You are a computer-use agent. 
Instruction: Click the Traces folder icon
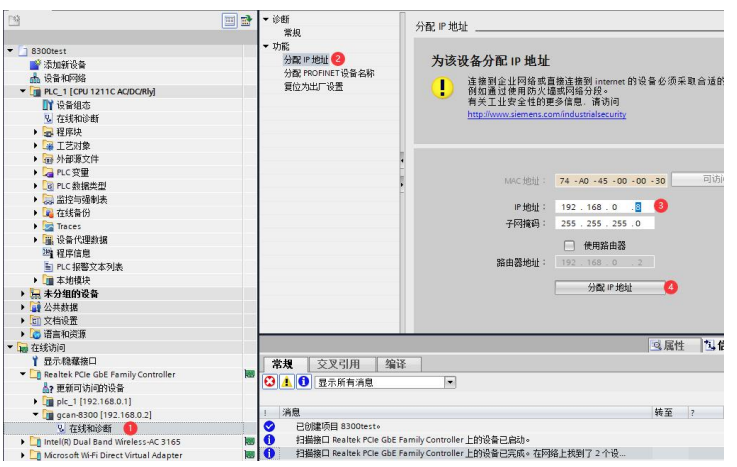point(48,226)
